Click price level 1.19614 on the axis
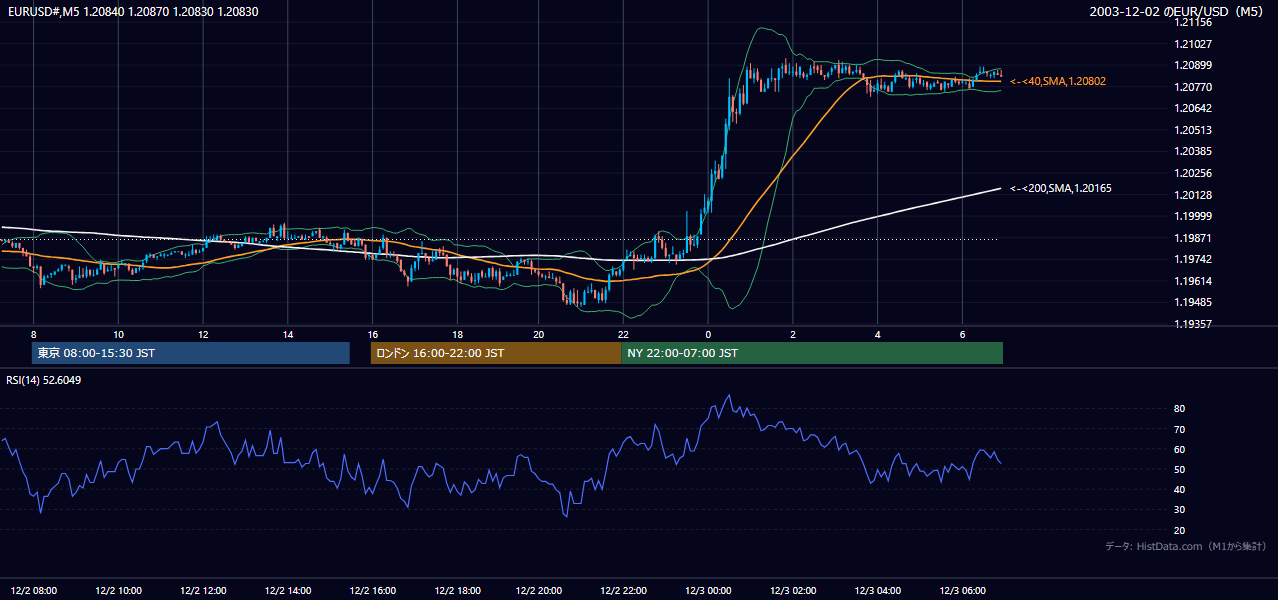The image size is (1278, 600). click(x=1192, y=281)
